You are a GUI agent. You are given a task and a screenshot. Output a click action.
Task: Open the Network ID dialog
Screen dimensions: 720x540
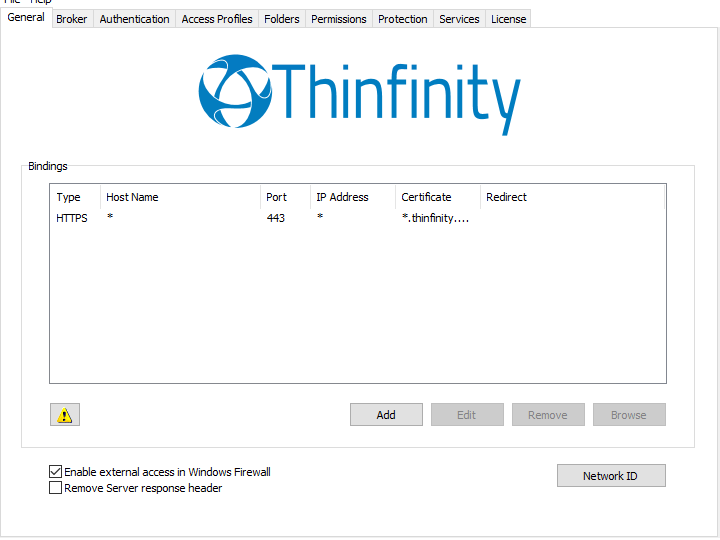pos(611,475)
